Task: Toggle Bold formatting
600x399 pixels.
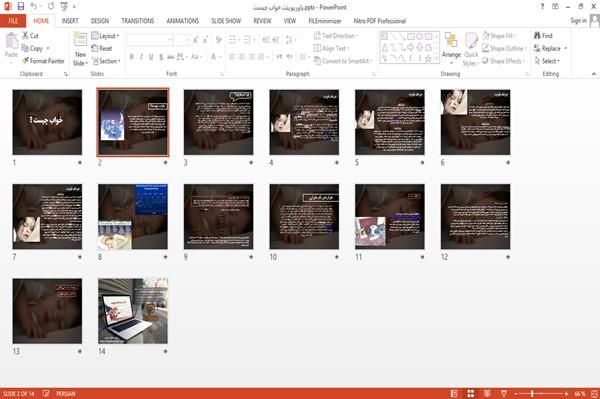Action: click(x=132, y=57)
